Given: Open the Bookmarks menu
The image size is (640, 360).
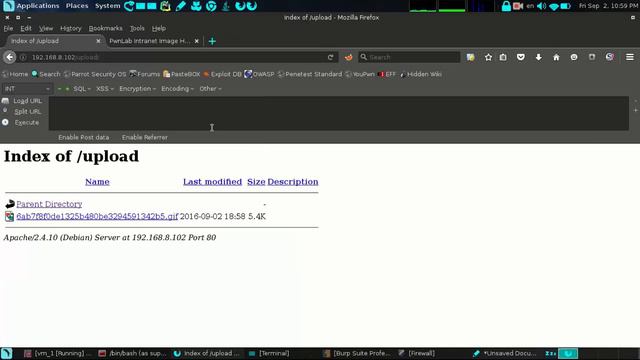Looking at the screenshot, I should coord(105,28).
